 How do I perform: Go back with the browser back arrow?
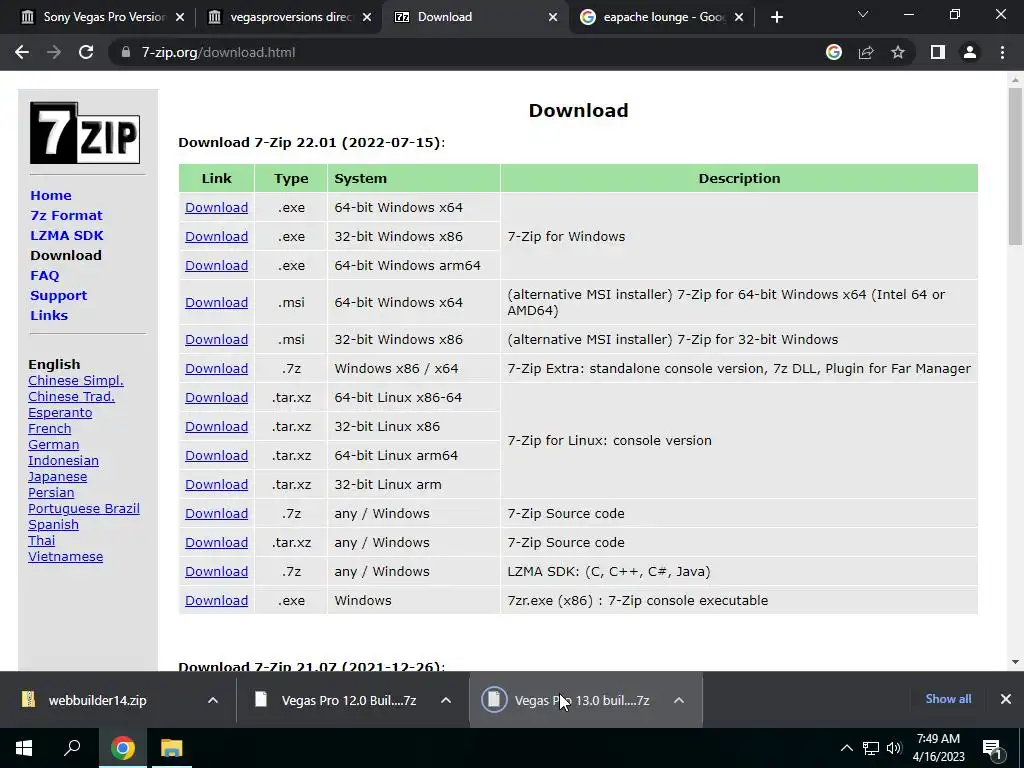click(22, 52)
